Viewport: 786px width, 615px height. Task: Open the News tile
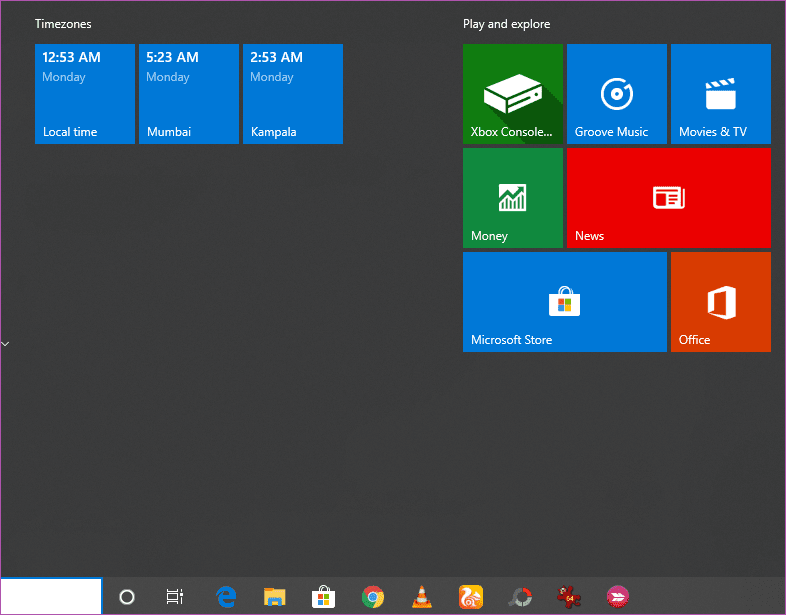[x=669, y=198]
